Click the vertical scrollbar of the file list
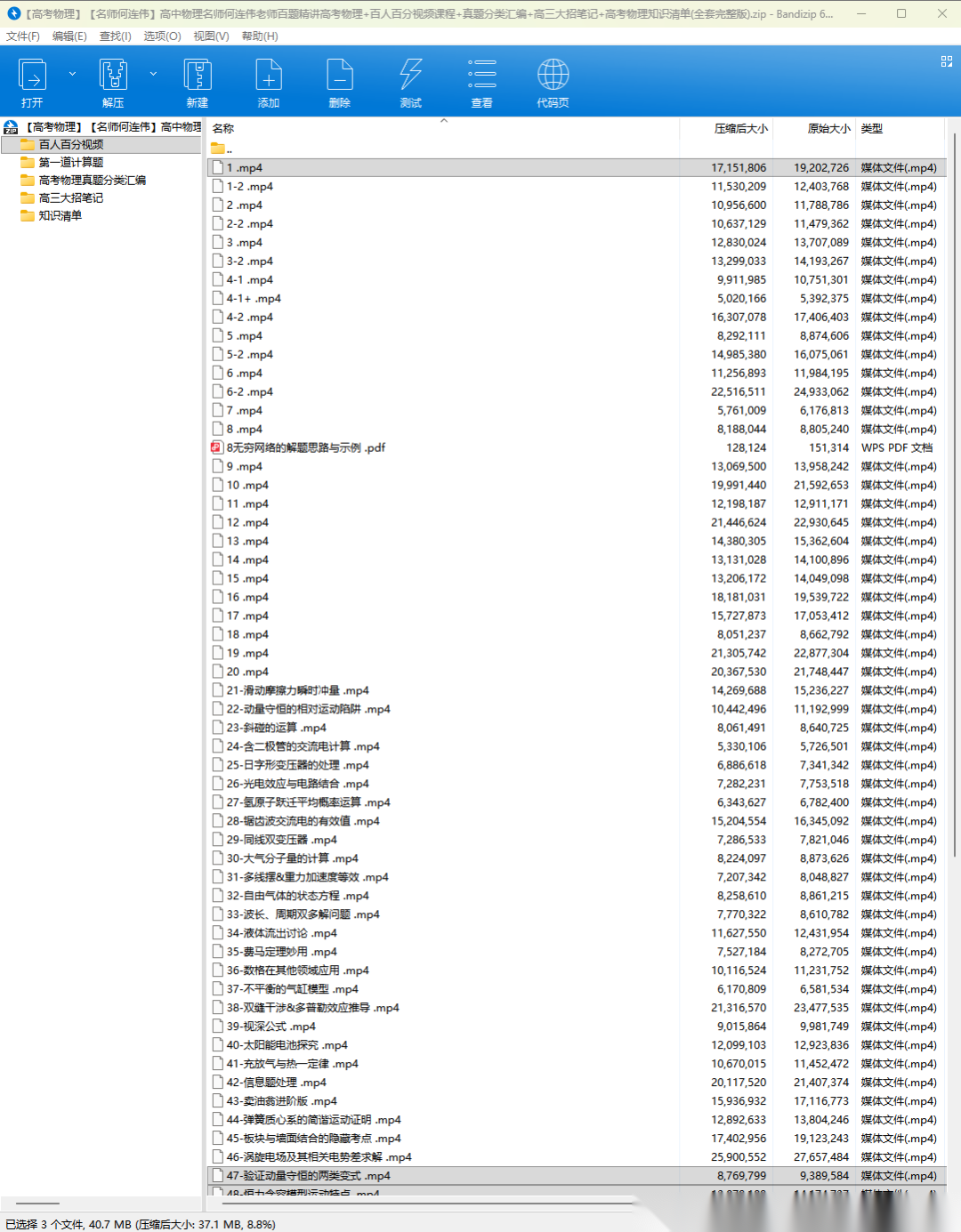Viewport: 961px width, 1232px height. click(x=955, y=534)
